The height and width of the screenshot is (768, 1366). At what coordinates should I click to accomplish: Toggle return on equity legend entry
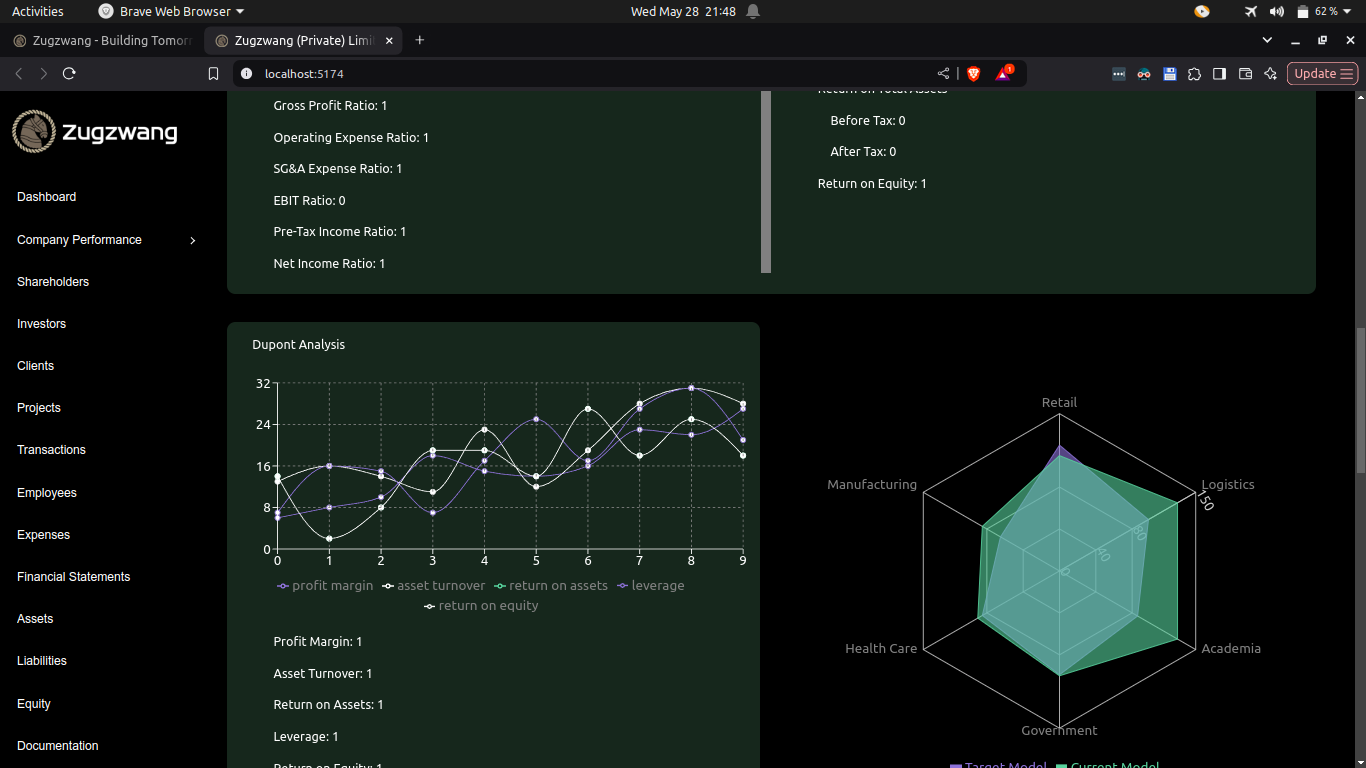[481, 605]
